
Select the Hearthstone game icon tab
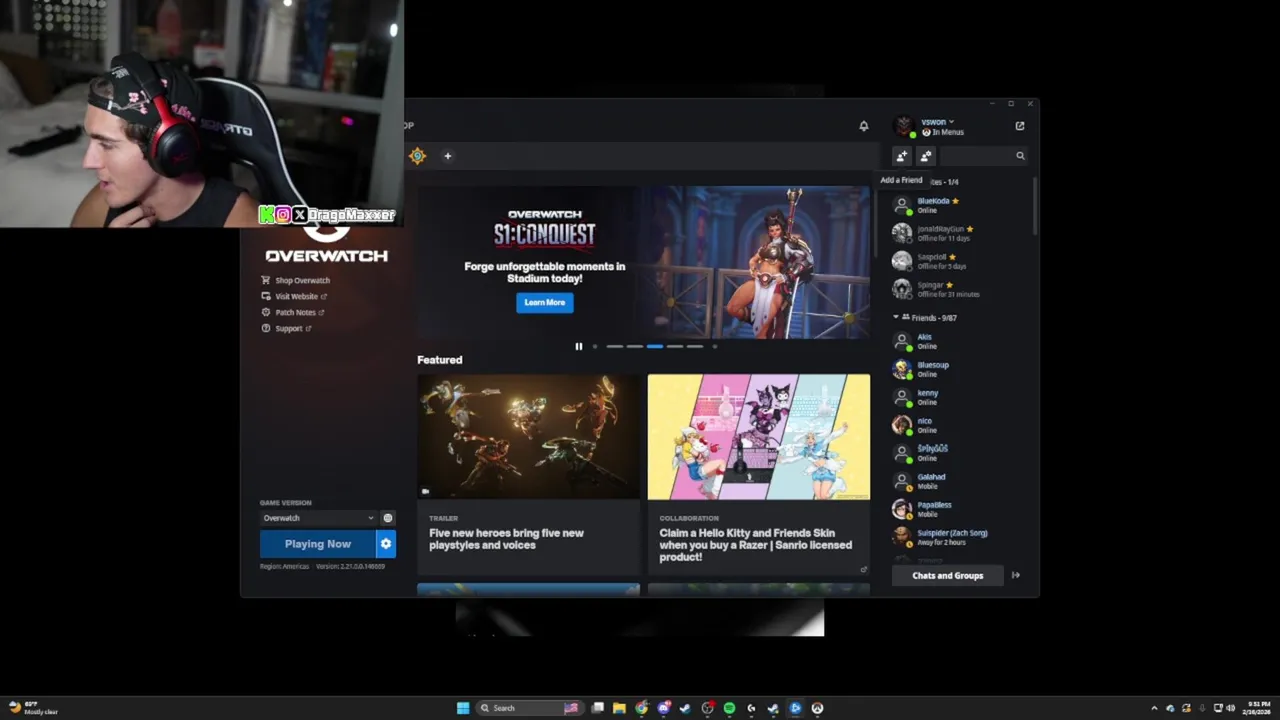[x=418, y=156]
